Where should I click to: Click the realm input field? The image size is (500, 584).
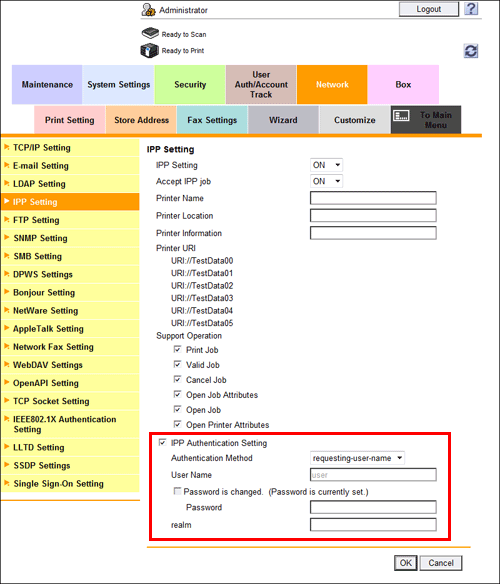point(373,525)
